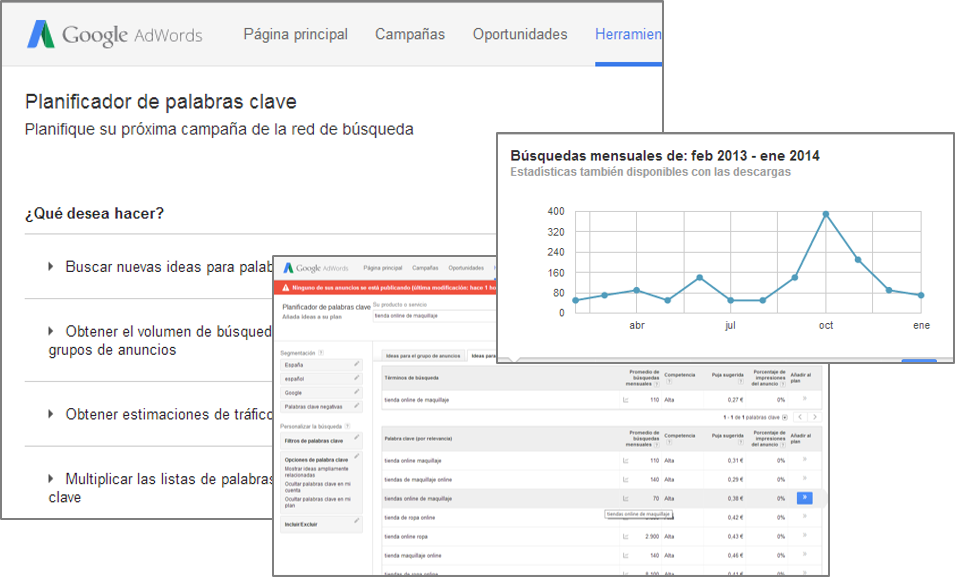Click the '2.900' monthly searches value
The width and height of the screenshot is (955, 577).
652,537
